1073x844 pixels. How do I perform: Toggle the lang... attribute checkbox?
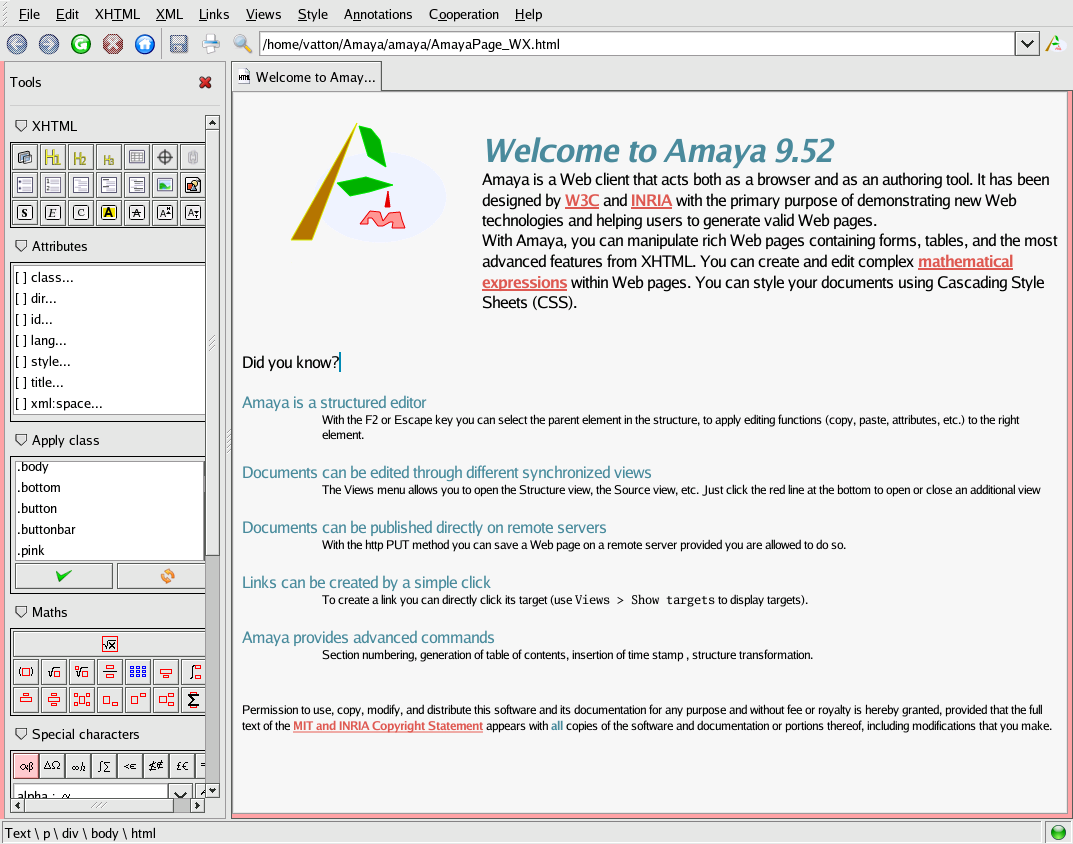[21, 341]
